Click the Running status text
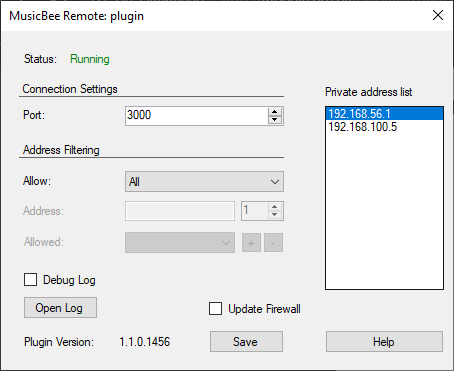This screenshot has width=454, height=371. click(90, 59)
